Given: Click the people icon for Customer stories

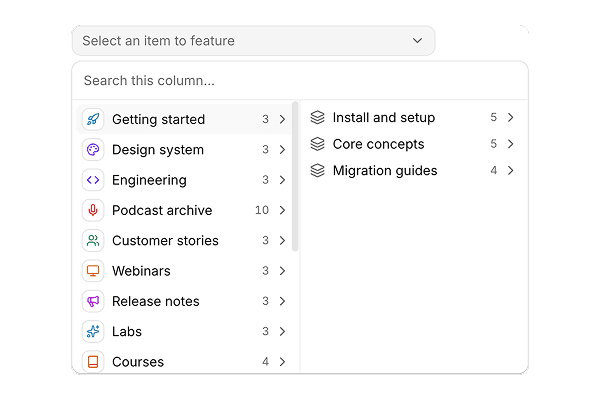Looking at the screenshot, I should pyautogui.click(x=93, y=240).
